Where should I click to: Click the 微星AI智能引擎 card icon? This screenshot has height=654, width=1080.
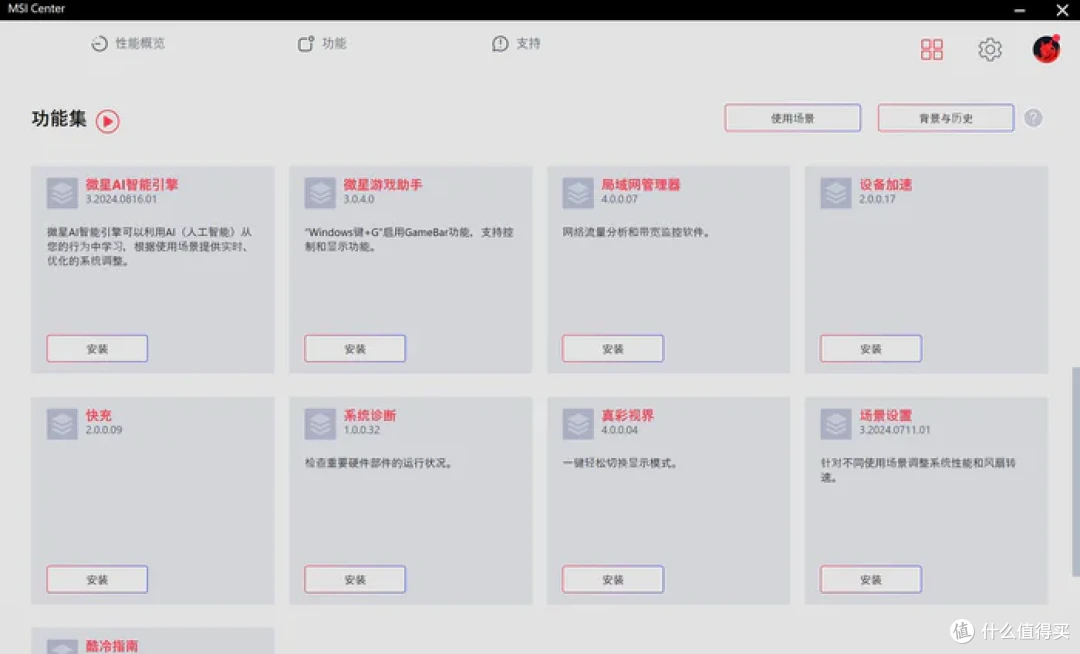tap(62, 193)
